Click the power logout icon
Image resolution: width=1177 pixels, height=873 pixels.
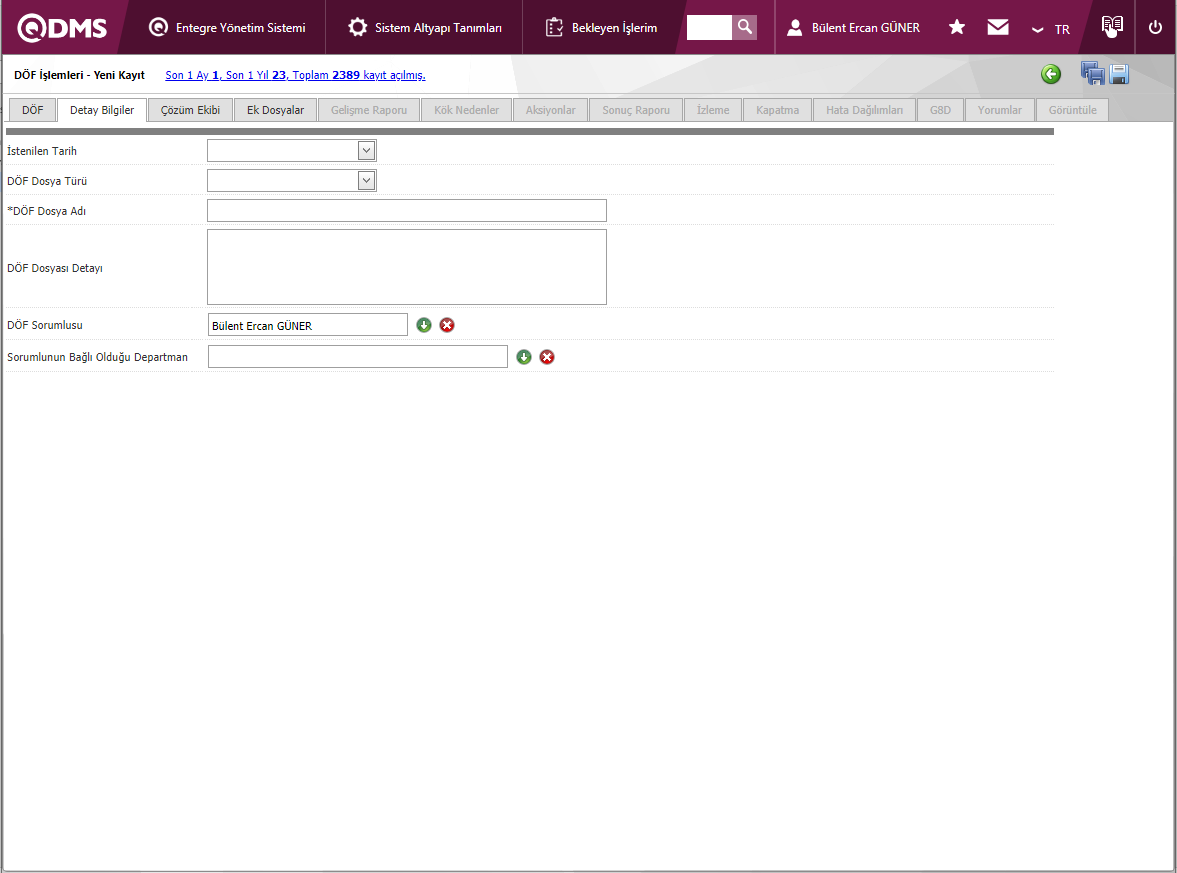1155,28
